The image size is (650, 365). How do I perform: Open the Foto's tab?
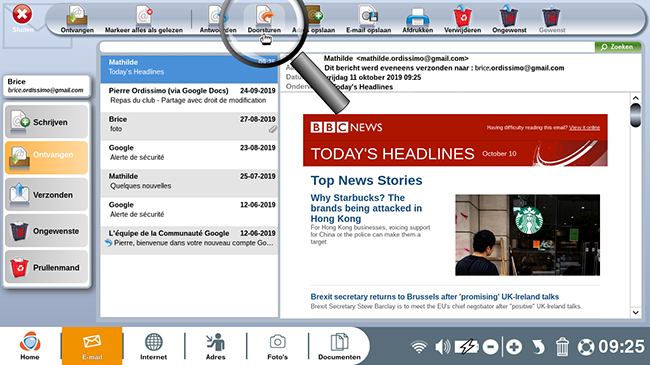(277, 346)
